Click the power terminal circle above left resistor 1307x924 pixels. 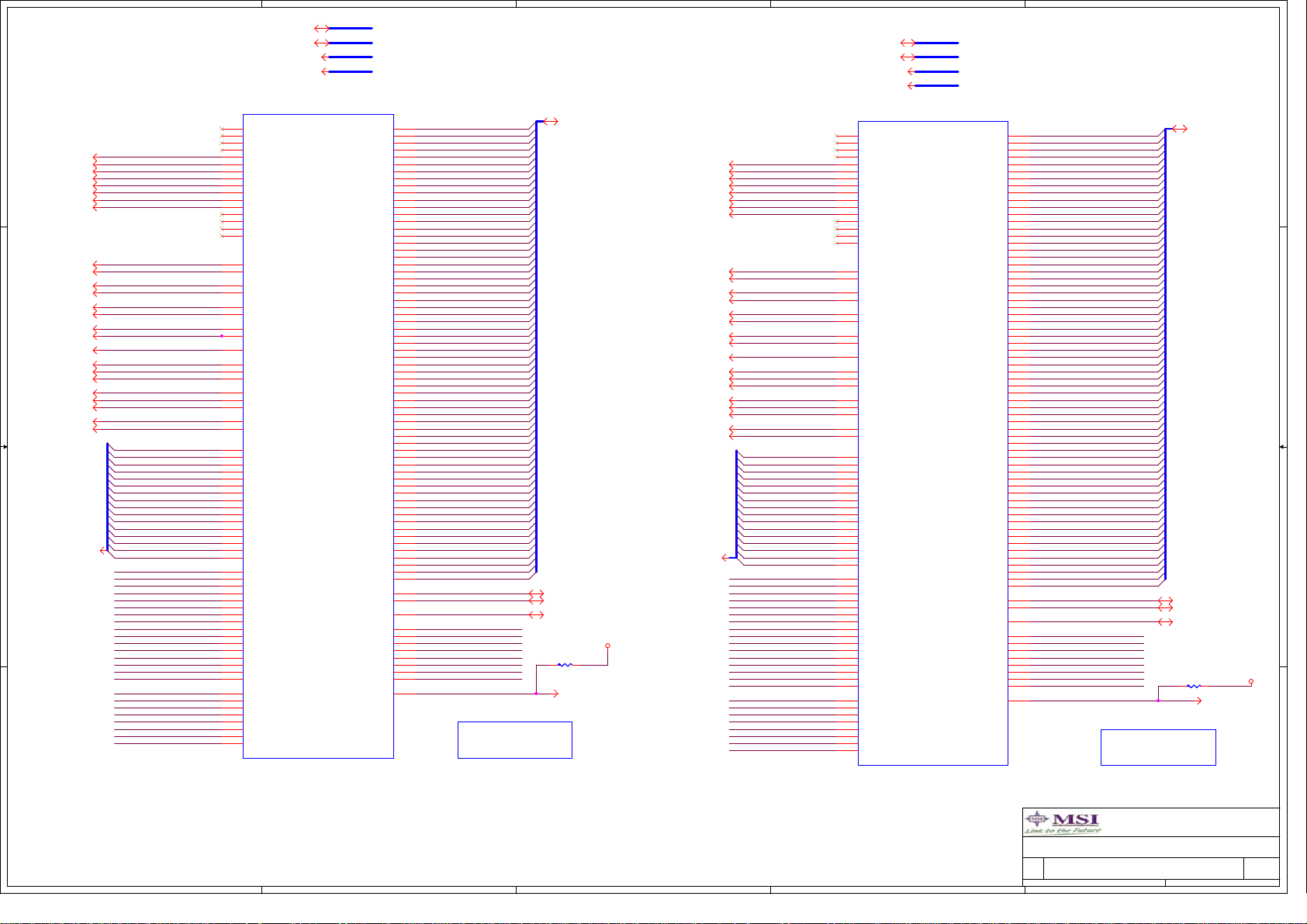click(607, 645)
